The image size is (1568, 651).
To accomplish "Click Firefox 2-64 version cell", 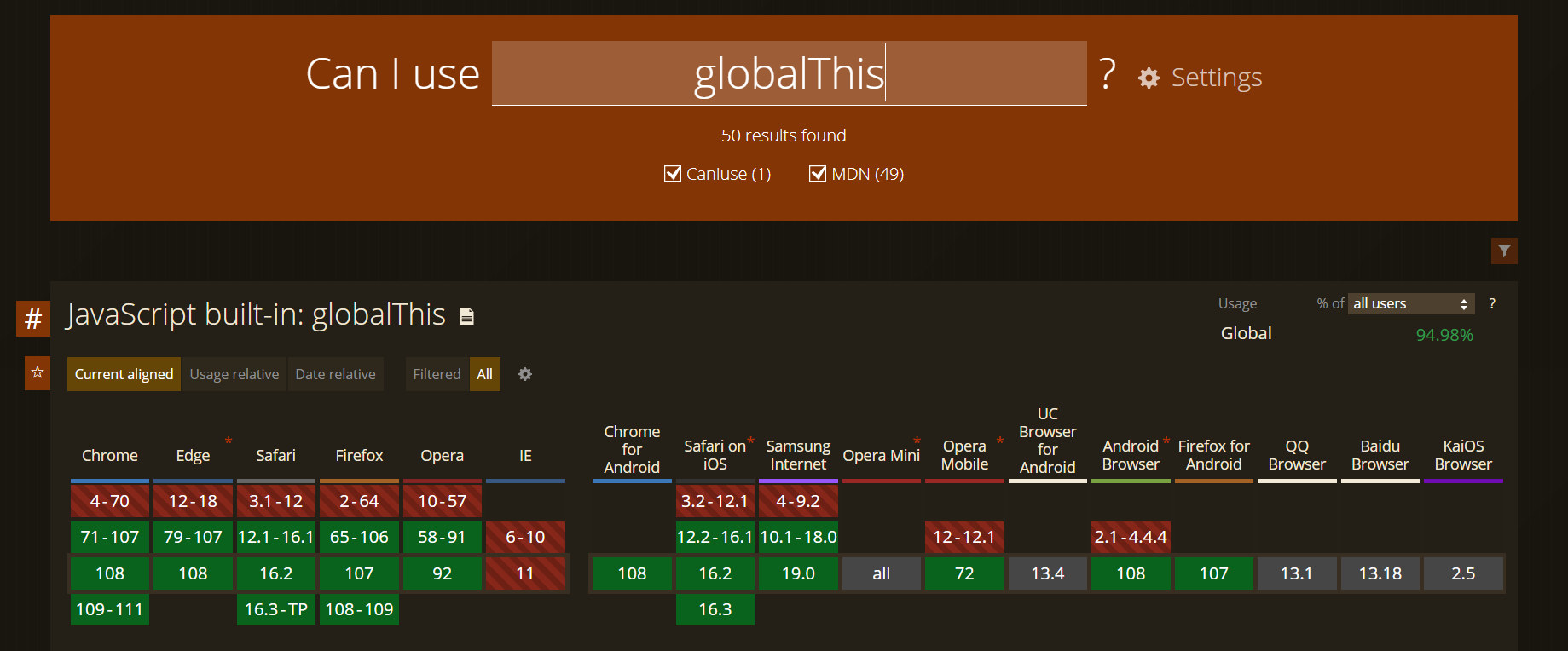I will [359, 501].
